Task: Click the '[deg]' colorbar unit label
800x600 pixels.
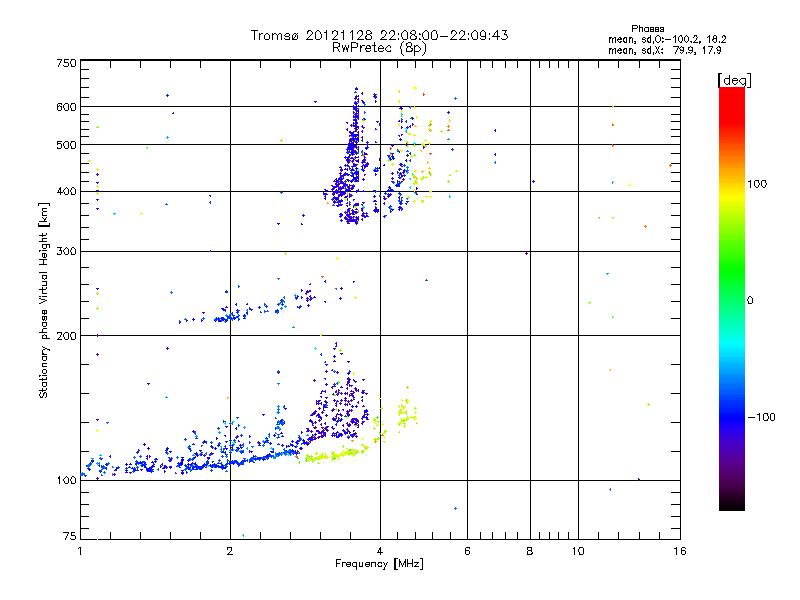Action: (x=734, y=80)
